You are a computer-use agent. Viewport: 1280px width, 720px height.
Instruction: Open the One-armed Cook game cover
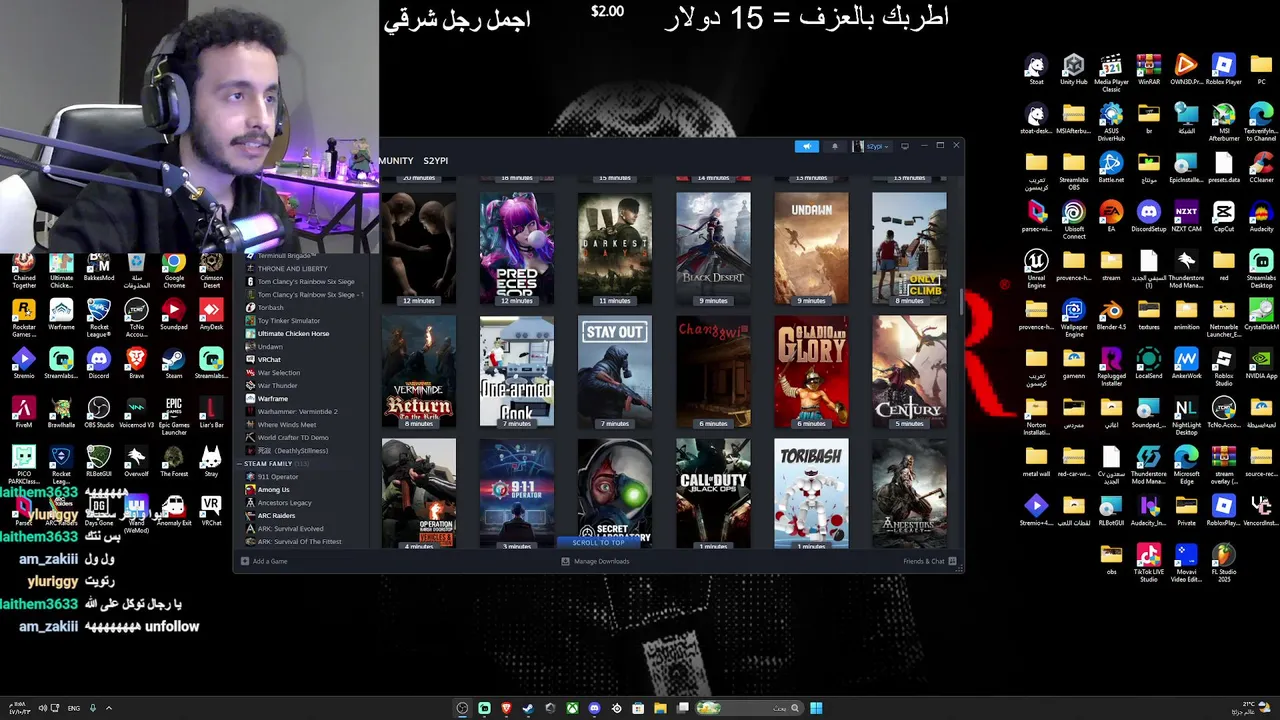tap(517, 372)
